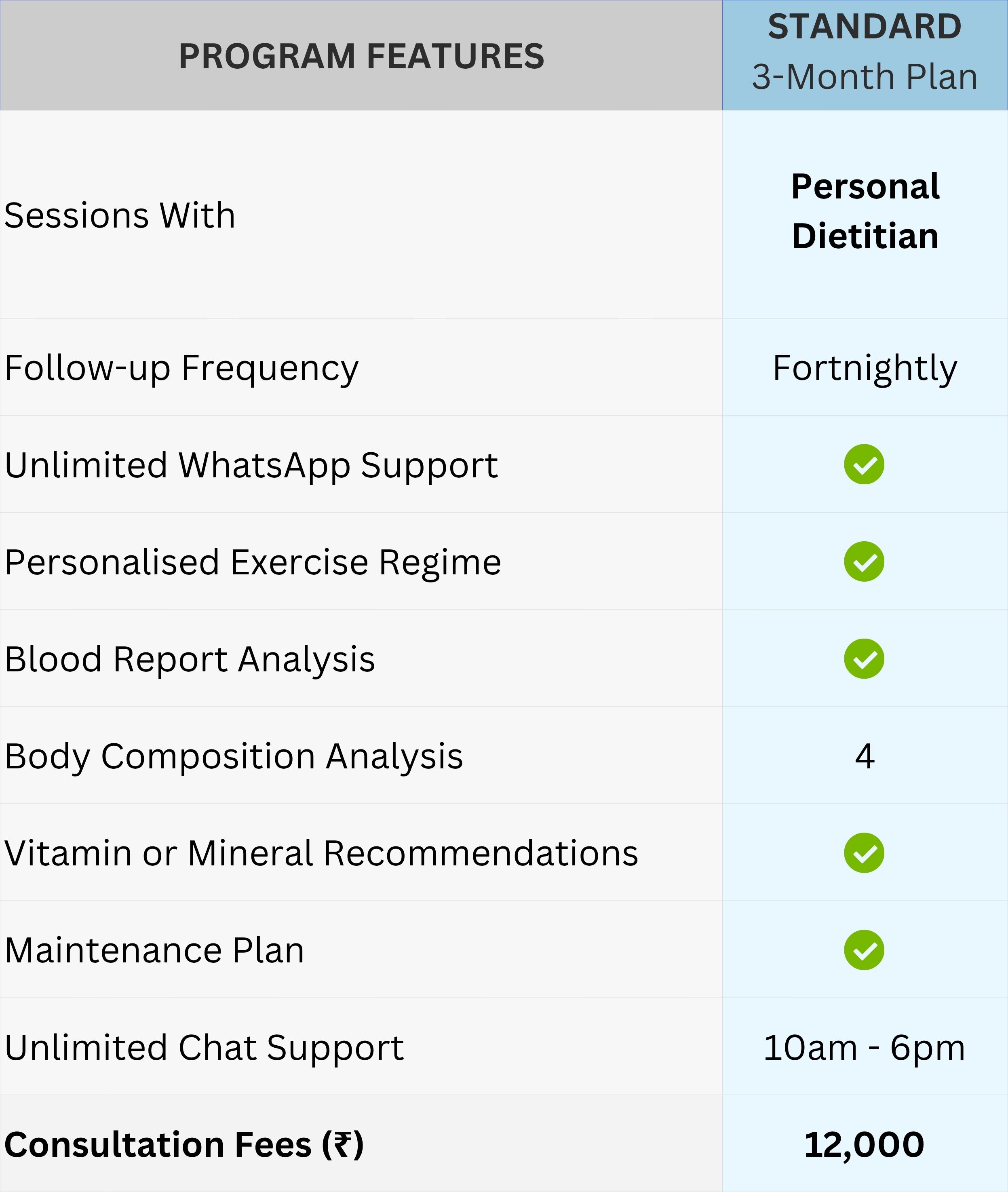This screenshot has height=1192, width=1008.
Task: Click the 10am - 6pm chat hours
Action: pos(864,1047)
